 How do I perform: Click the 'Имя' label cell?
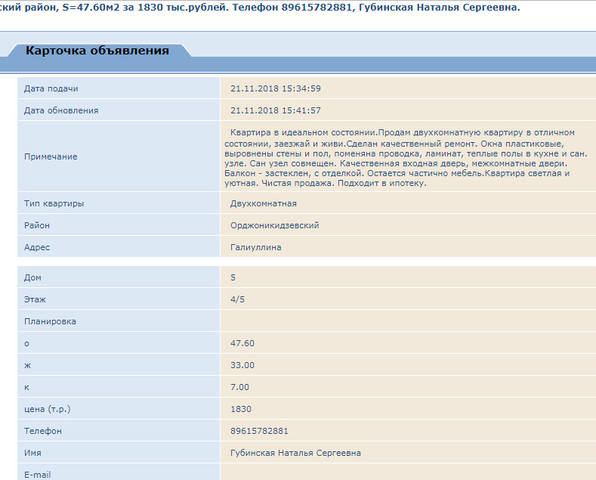tap(118, 453)
